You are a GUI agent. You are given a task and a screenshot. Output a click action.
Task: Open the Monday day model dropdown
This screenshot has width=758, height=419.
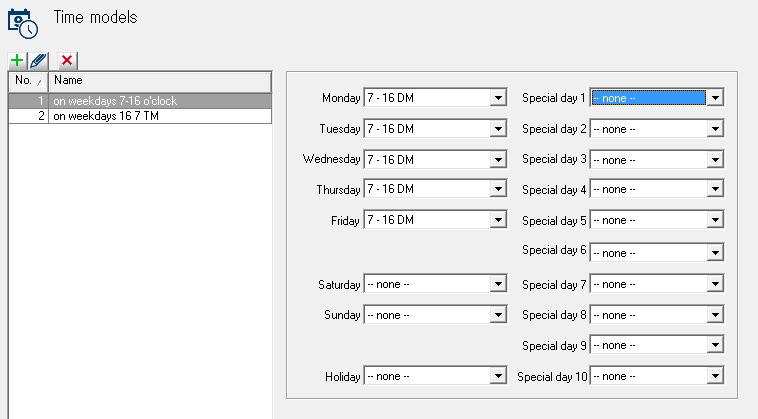tap(435, 98)
